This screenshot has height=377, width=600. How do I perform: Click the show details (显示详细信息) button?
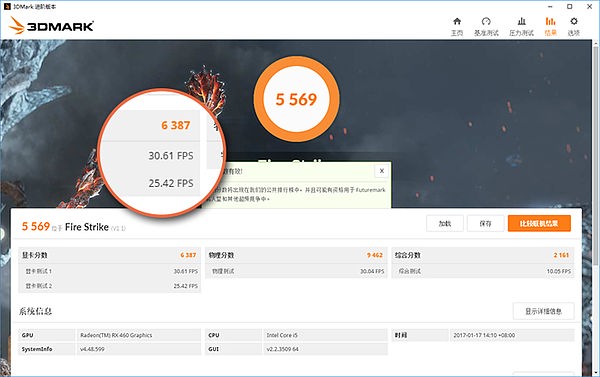543,311
